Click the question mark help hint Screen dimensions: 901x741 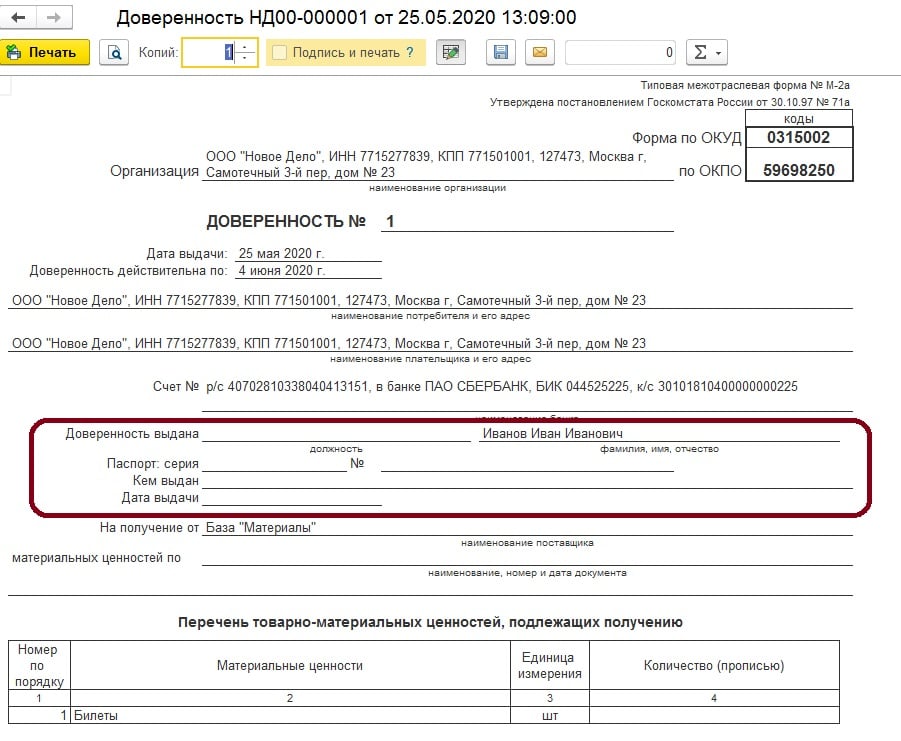pyautogui.click(x=410, y=52)
